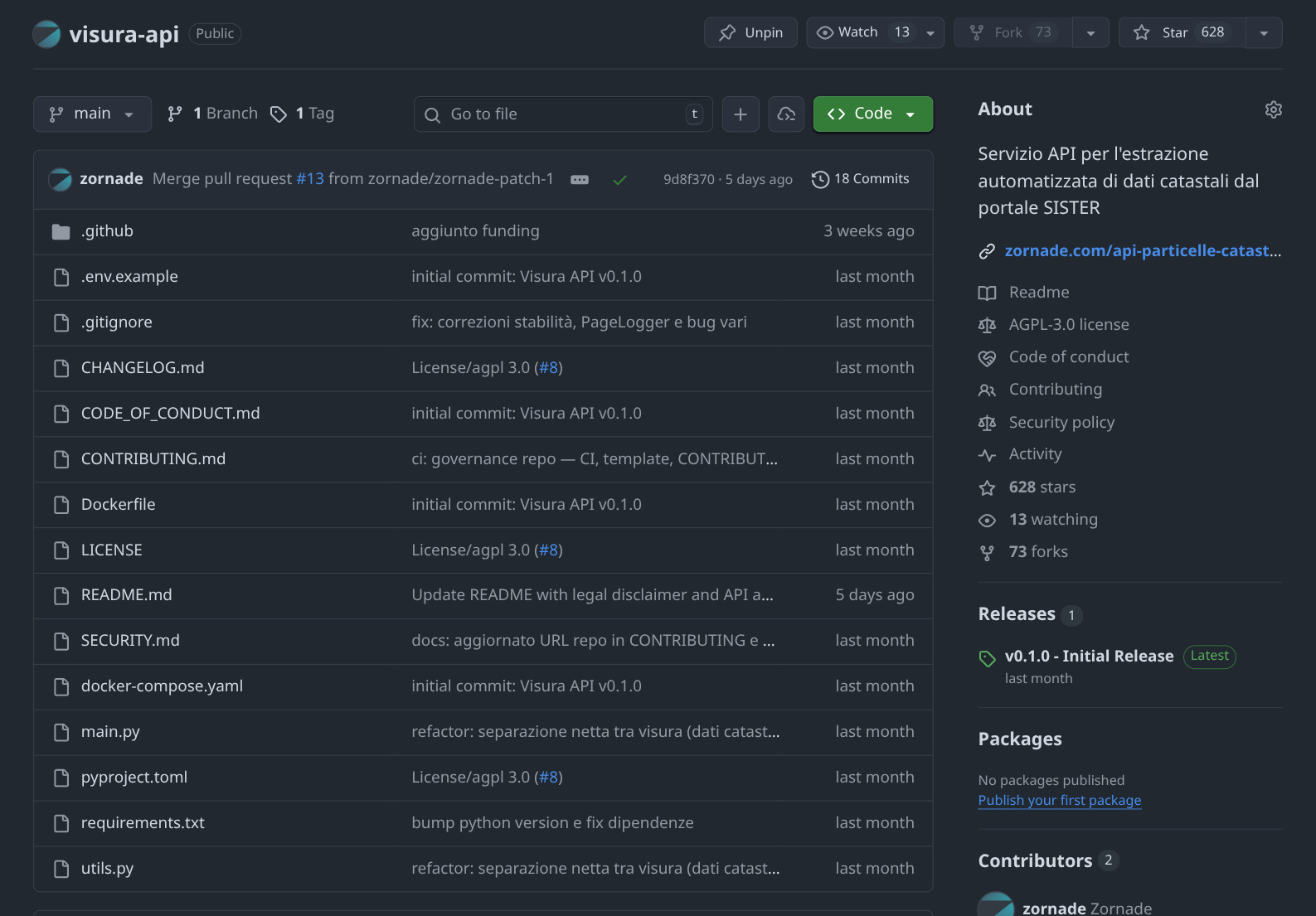Open Contributing link in sidebar
Viewport: 1316px width, 916px height.
click(x=1056, y=390)
